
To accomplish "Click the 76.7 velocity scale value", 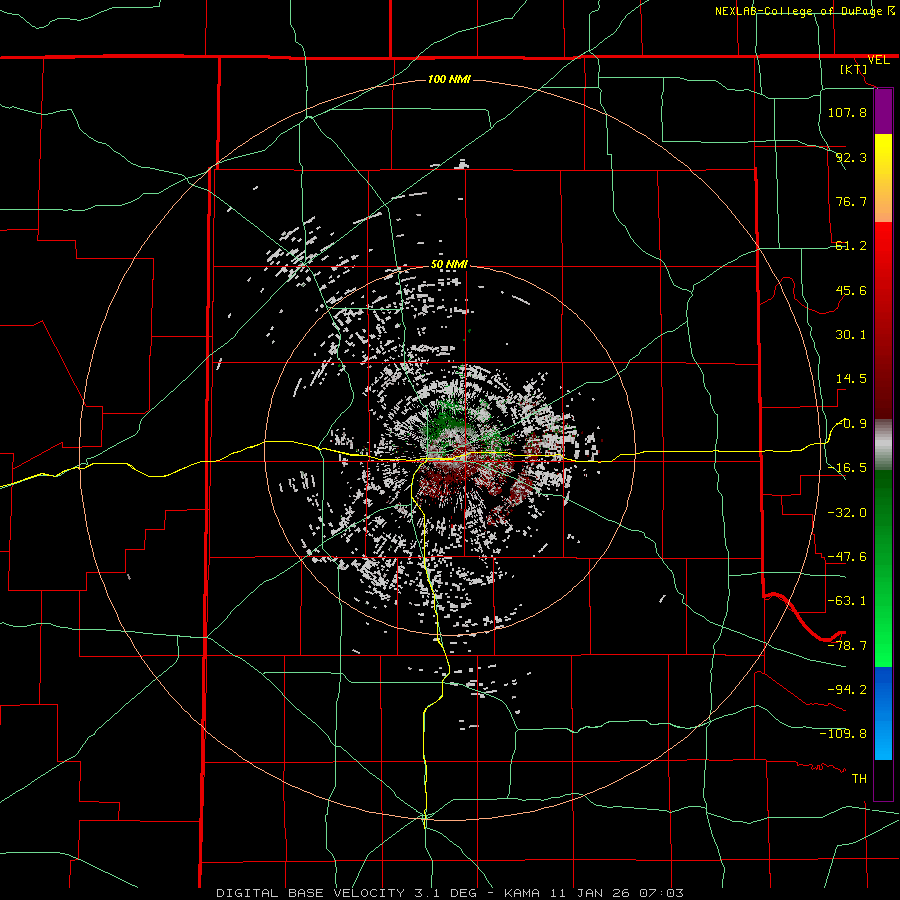I will click(x=851, y=201).
